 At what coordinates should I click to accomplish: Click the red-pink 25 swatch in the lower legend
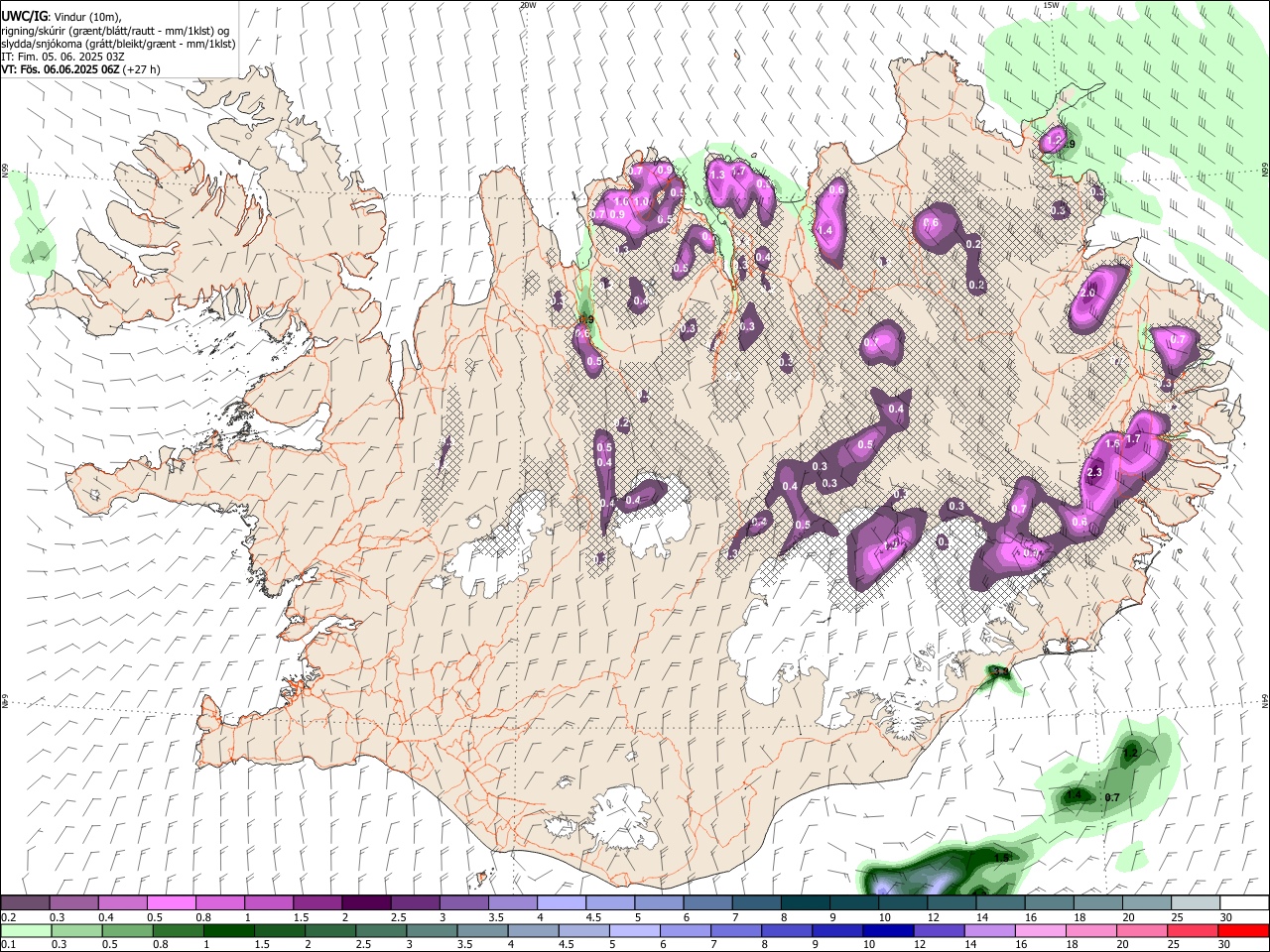1192,930
